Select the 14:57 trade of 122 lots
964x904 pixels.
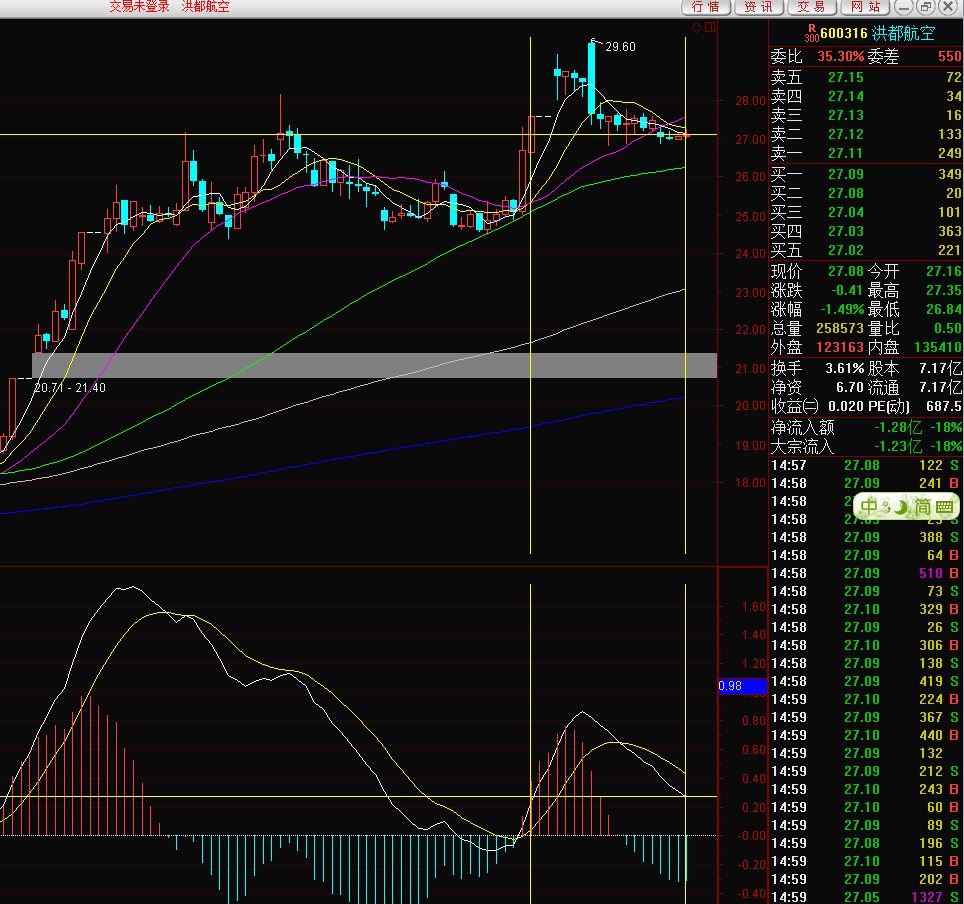[866, 466]
